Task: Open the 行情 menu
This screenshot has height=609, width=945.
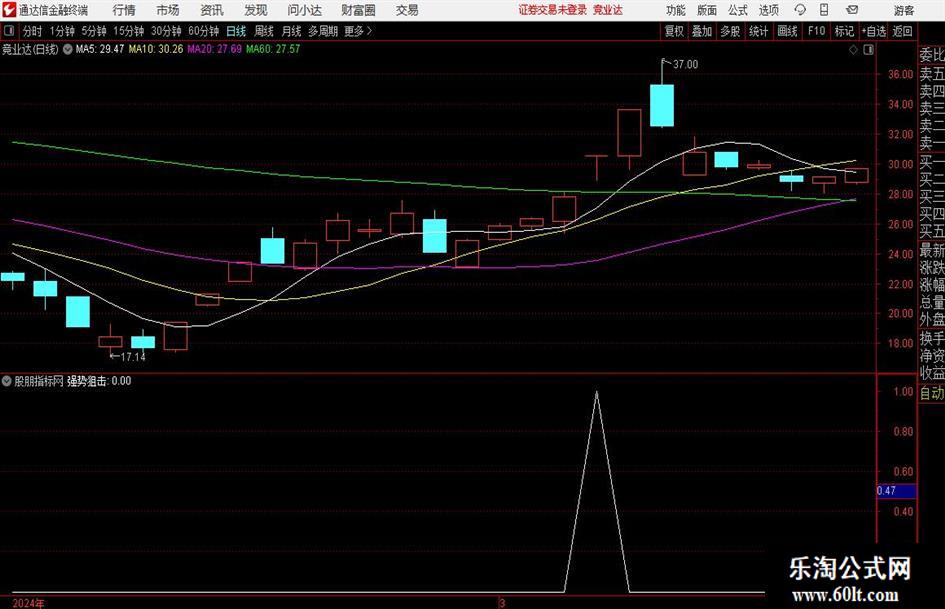Action: (x=124, y=10)
